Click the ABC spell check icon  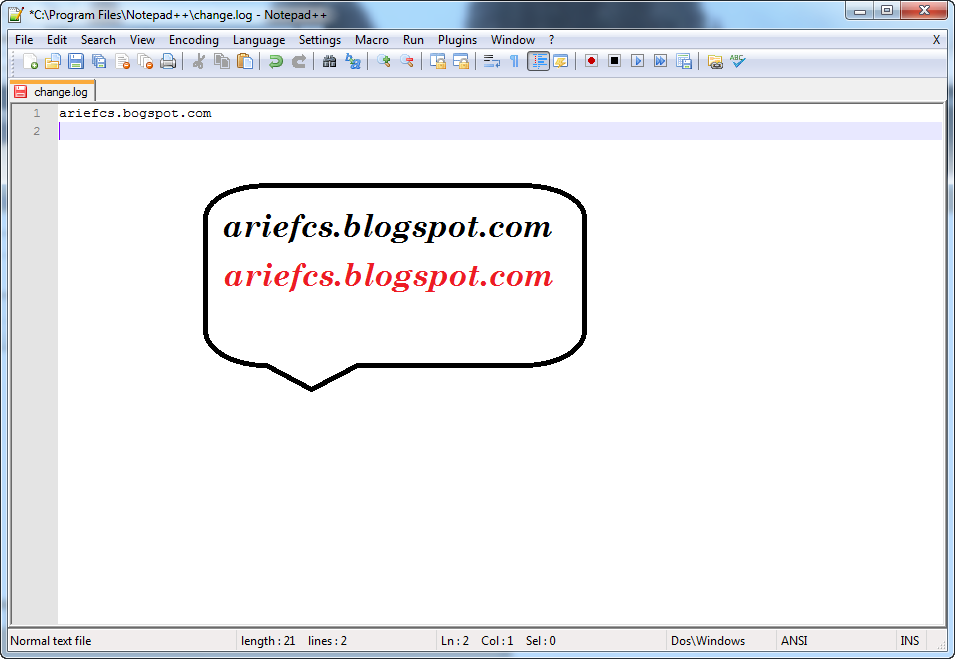coord(738,61)
